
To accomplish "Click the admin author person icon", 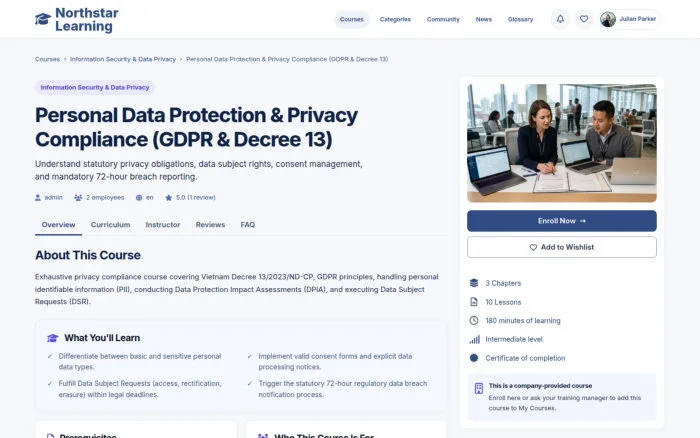I will 38,197.
